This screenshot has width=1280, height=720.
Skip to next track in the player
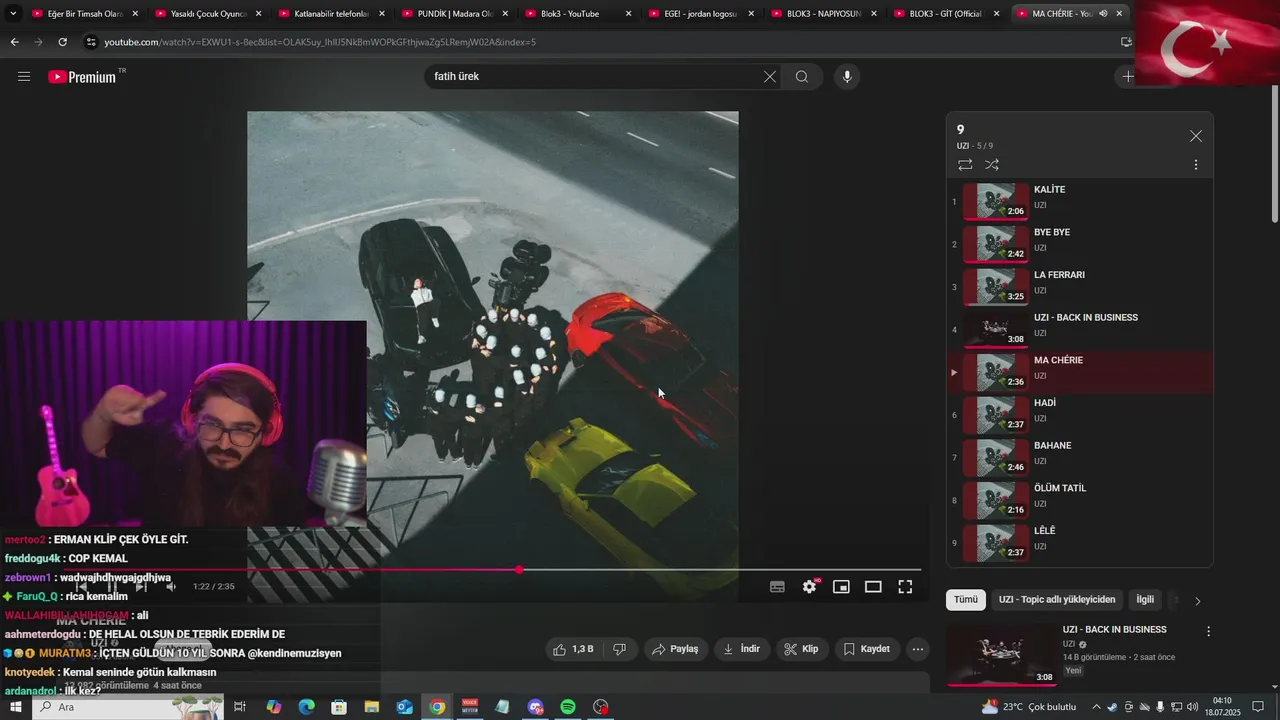tap(141, 587)
